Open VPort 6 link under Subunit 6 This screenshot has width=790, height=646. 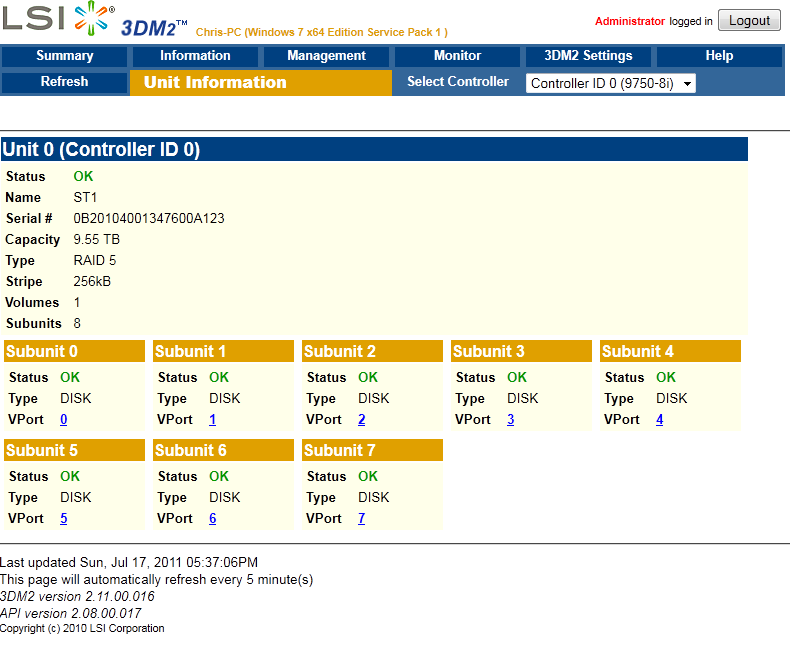click(213, 518)
